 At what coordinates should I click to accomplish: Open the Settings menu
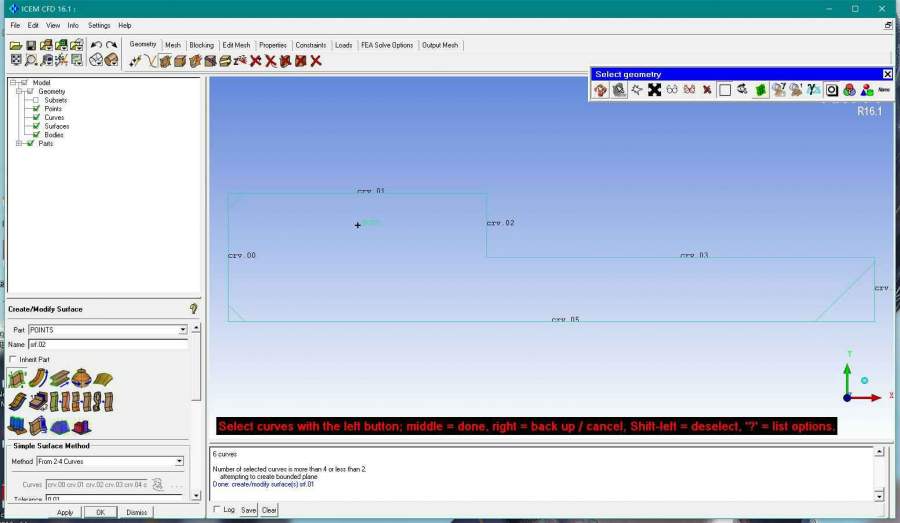(x=99, y=25)
